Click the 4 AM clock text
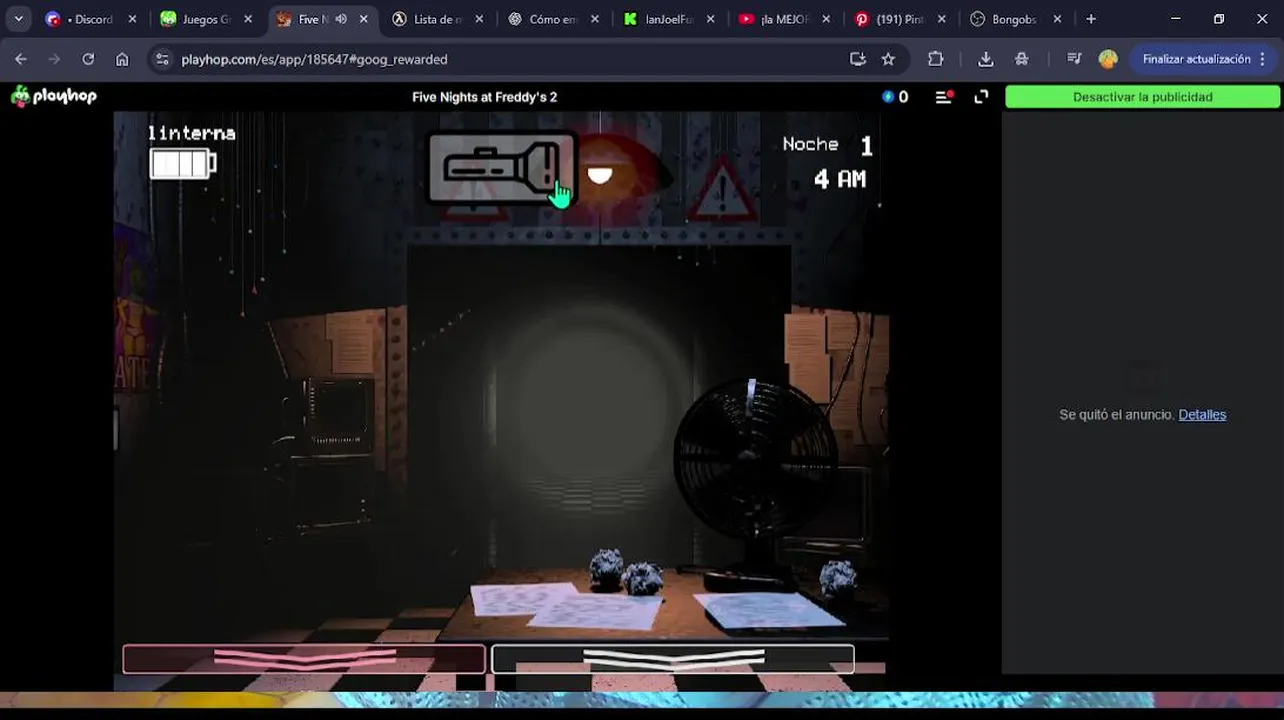1284x720 pixels. point(840,179)
